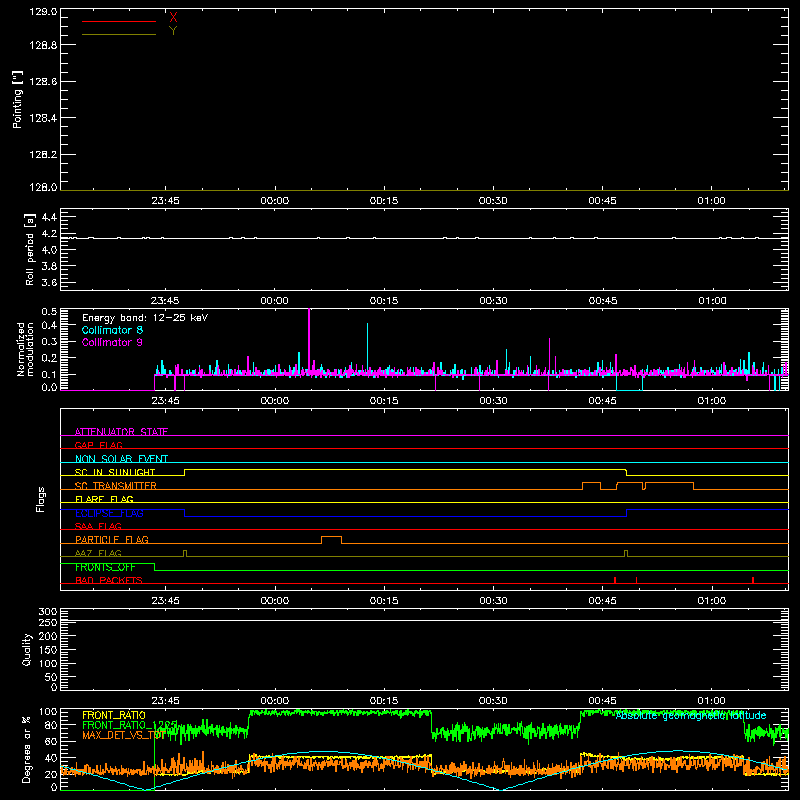Select the orange MAX_DET_VS_TOT legend entry
This screenshot has height=800, width=800.
(x=124, y=735)
